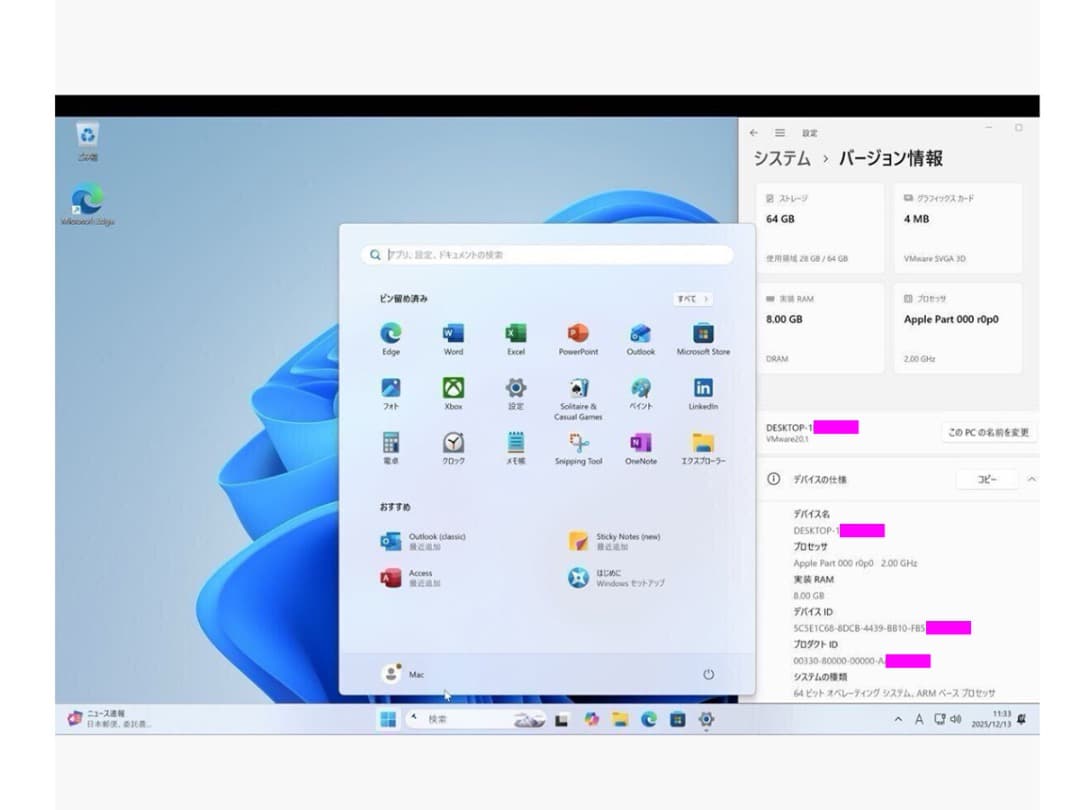Screen dimensions: 1080x810
Task: Show hidden system tray icons chevron
Action: (x=898, y=719)
